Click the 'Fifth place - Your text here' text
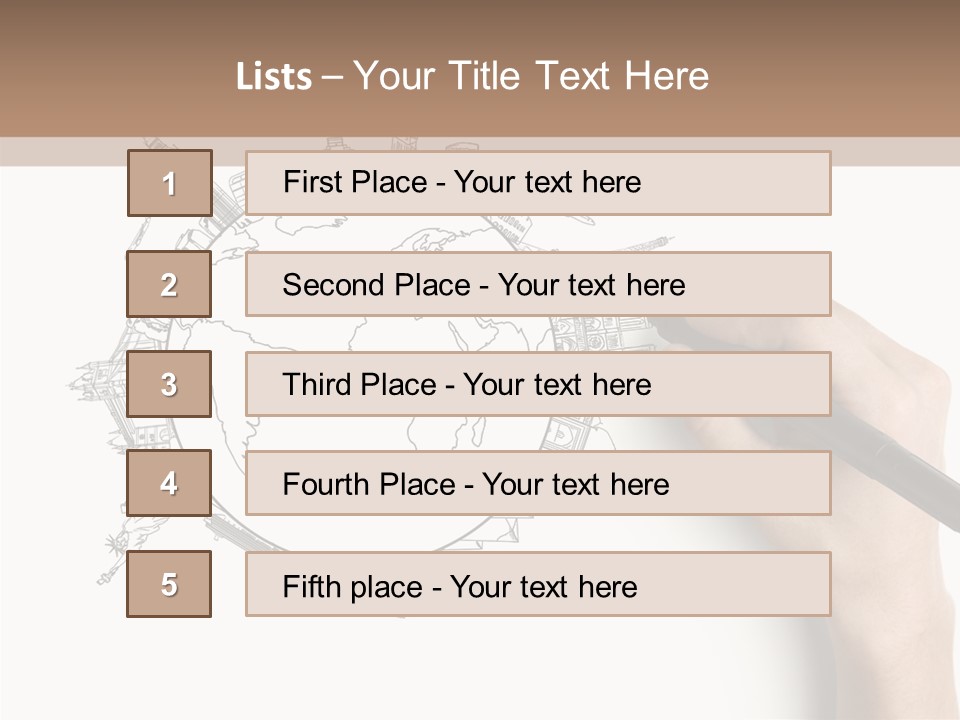The height and width of the screenshot is (720, 960). (x=460, y=587)
